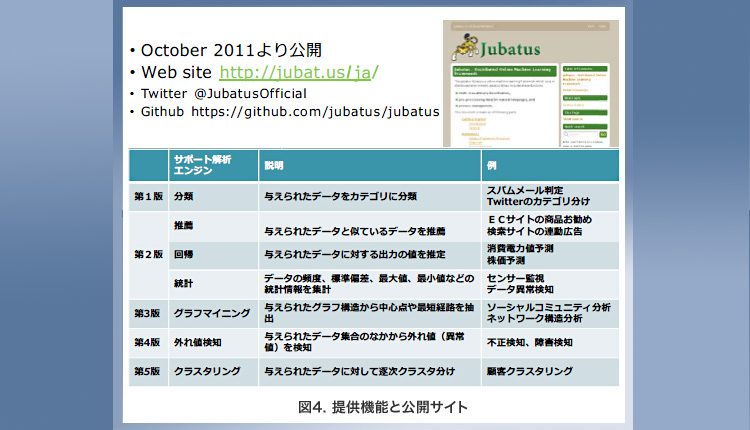Click the '回帰' engine cell

(213, 255)
